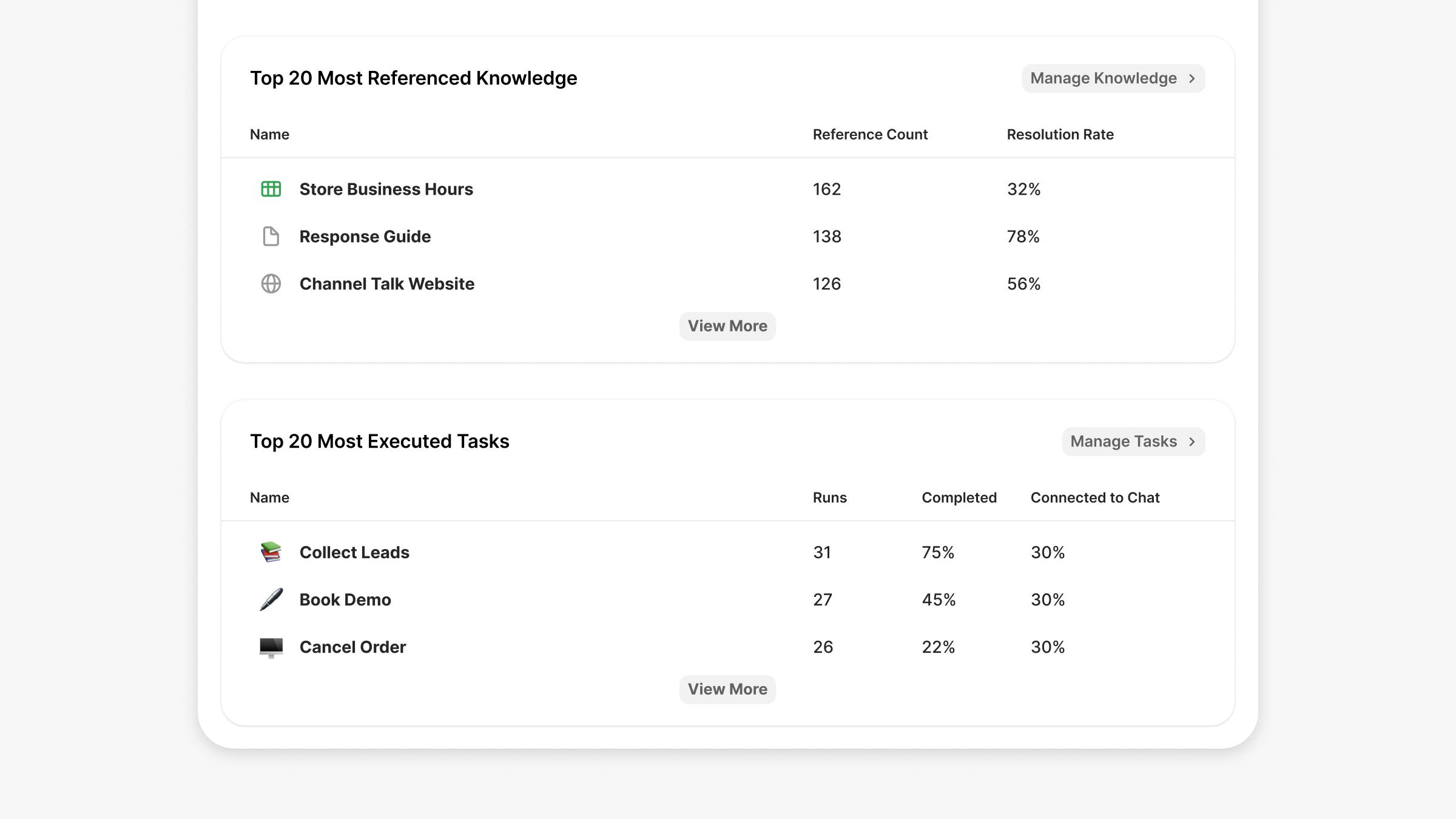The width and height of the screenshot is (1456, 819).
Task: Click the chevron arrow in Manage Tasks
Action: [1191, 442]
